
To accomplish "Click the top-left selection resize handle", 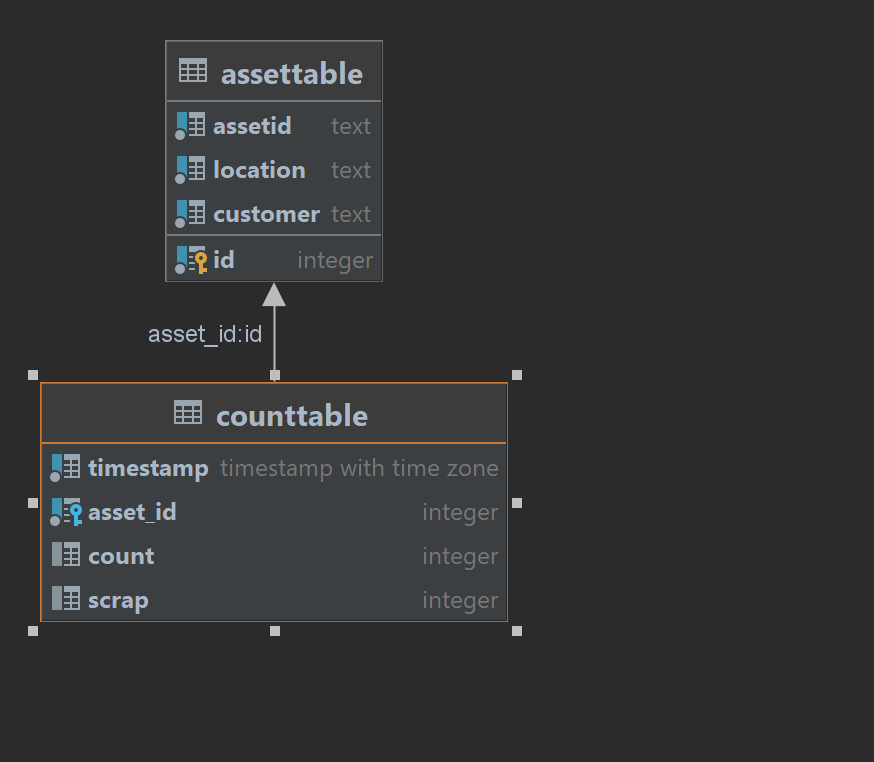I will (x=33, y=375).
